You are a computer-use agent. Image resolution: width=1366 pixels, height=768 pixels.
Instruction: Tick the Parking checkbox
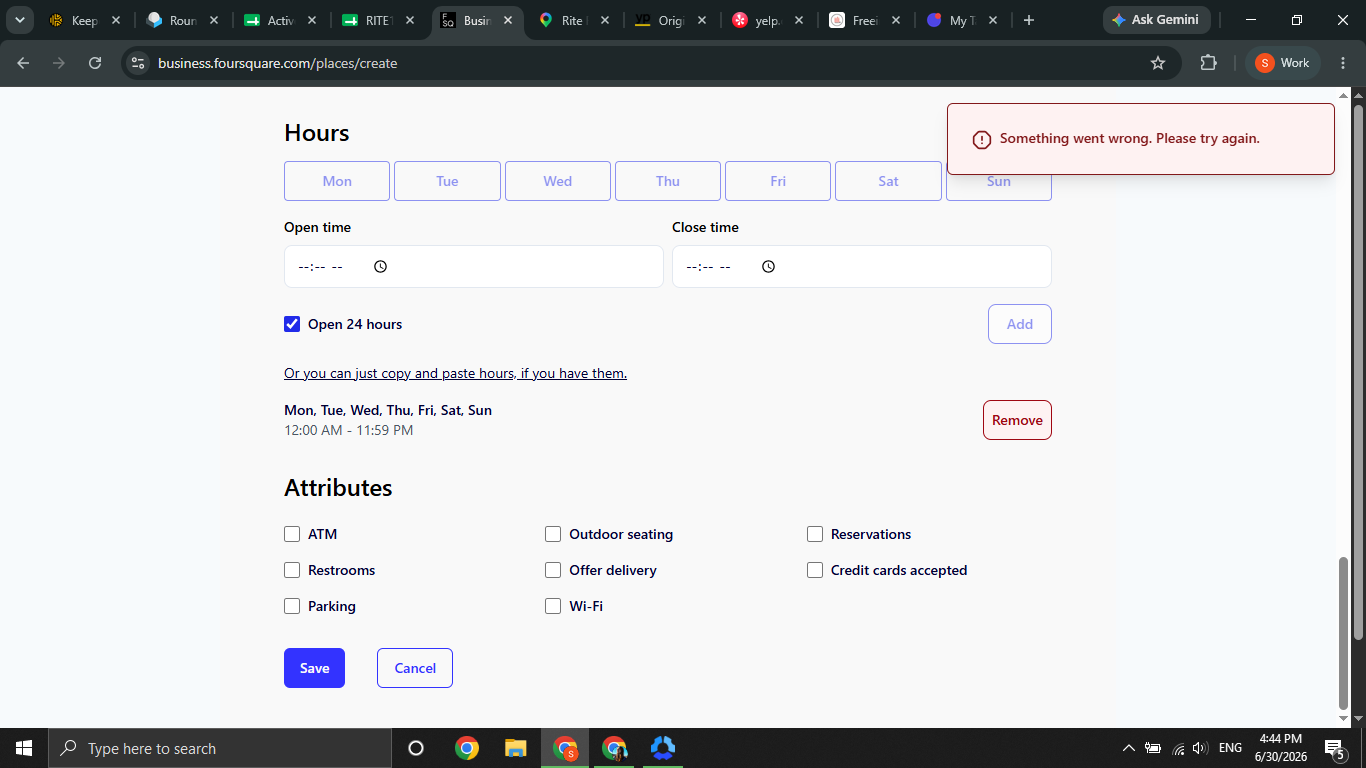pos(292,606)
